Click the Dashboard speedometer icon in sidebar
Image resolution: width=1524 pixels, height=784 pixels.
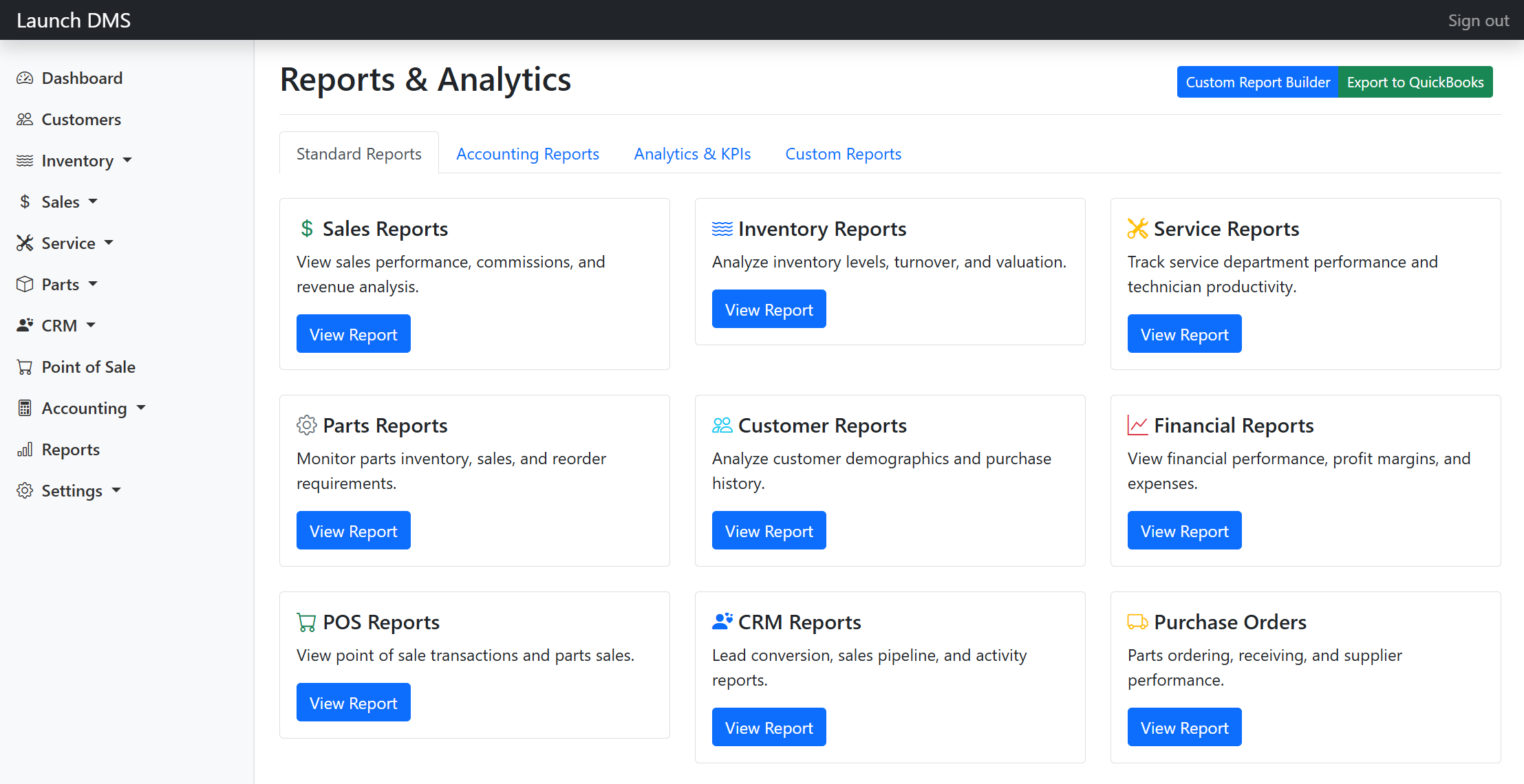click(25, 78)
